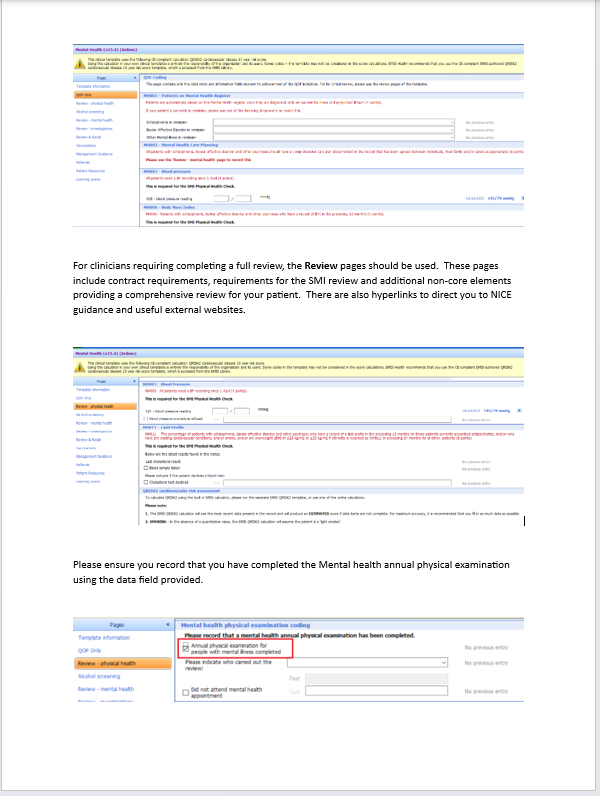The image size is (600, 796).
Task: Click systolic blood pressure field in QOF Coding screenshot
Action: pyautogui.click(x=221, y=198)
